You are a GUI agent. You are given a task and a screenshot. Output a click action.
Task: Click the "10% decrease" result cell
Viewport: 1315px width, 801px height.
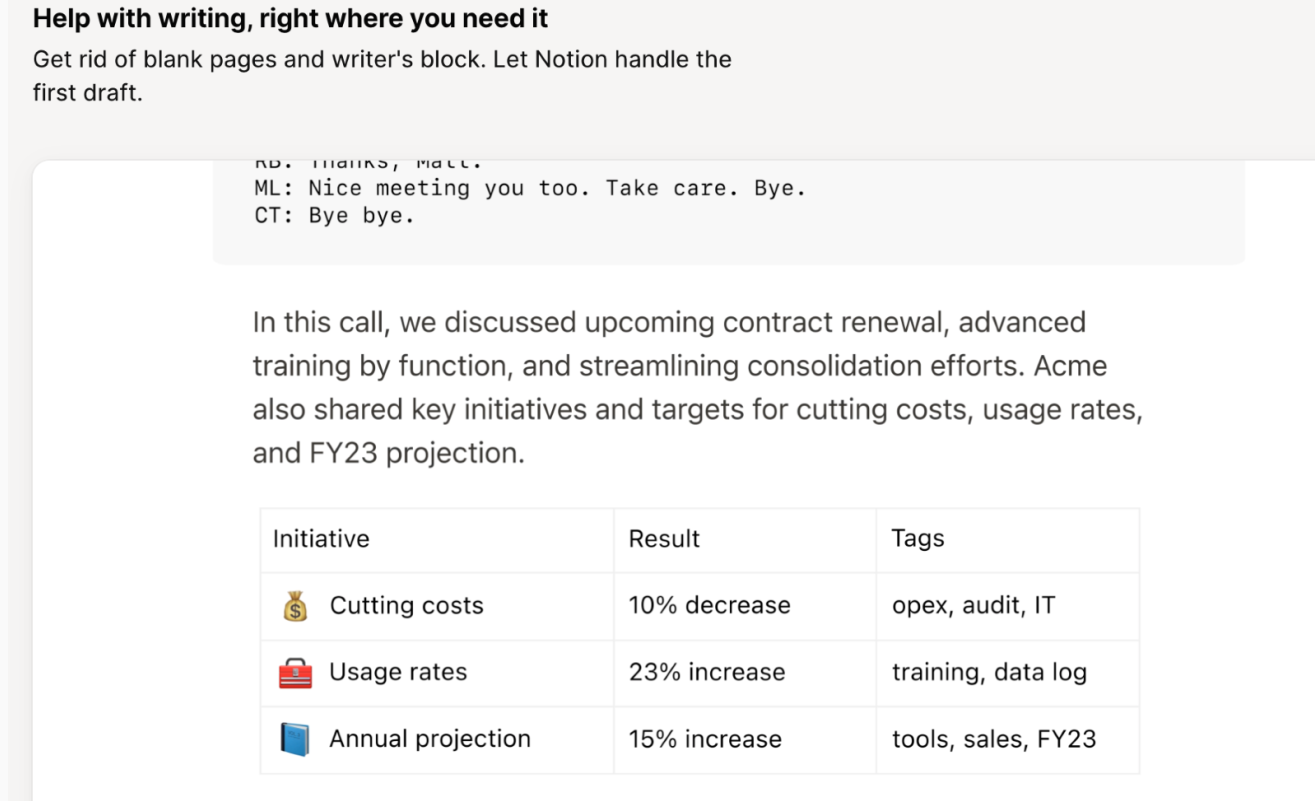tap(745, 606)
